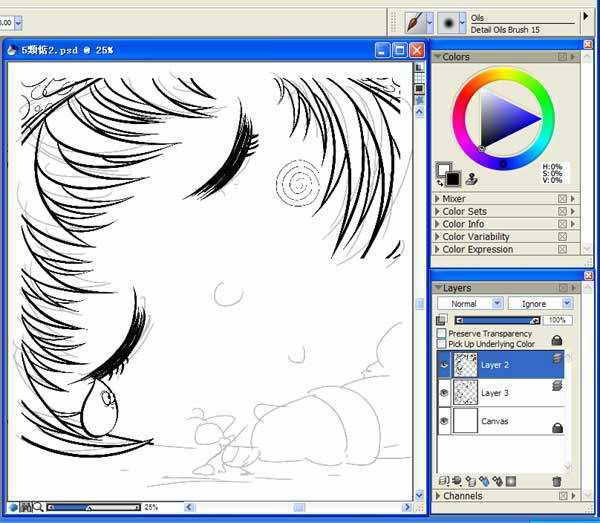Click the zoom magnifier icon at canvas bottom
The height and width of the screenshot is (523, 600).
(38, 507)
